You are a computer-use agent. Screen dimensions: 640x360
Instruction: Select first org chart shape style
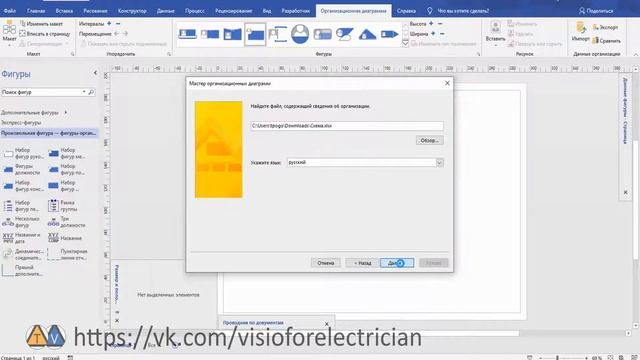click(x=188, y=34)
